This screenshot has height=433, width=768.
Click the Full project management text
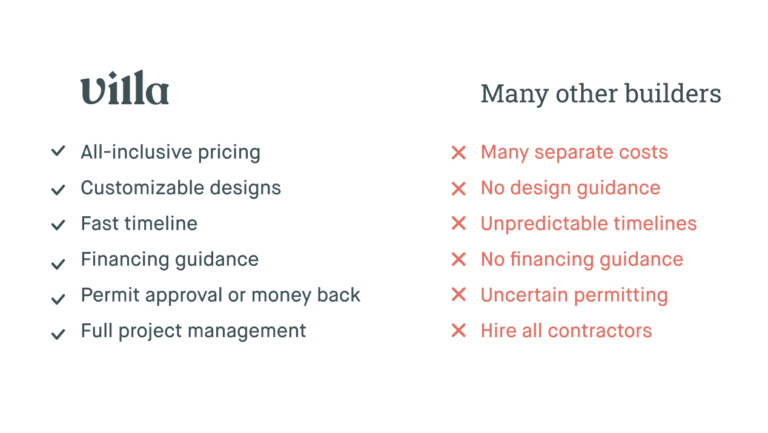pos(193,331)
